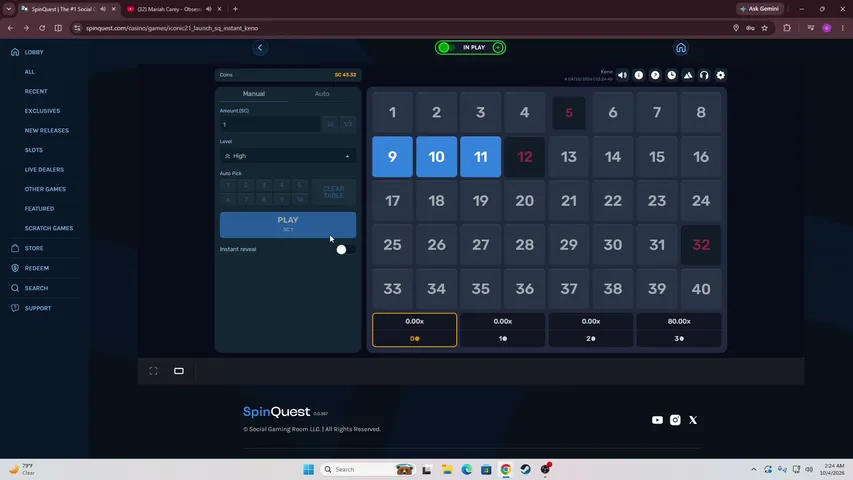This screenshot has height=480, width=853.
Task: Double the bet with 2x button
Action: pos(330,125)
